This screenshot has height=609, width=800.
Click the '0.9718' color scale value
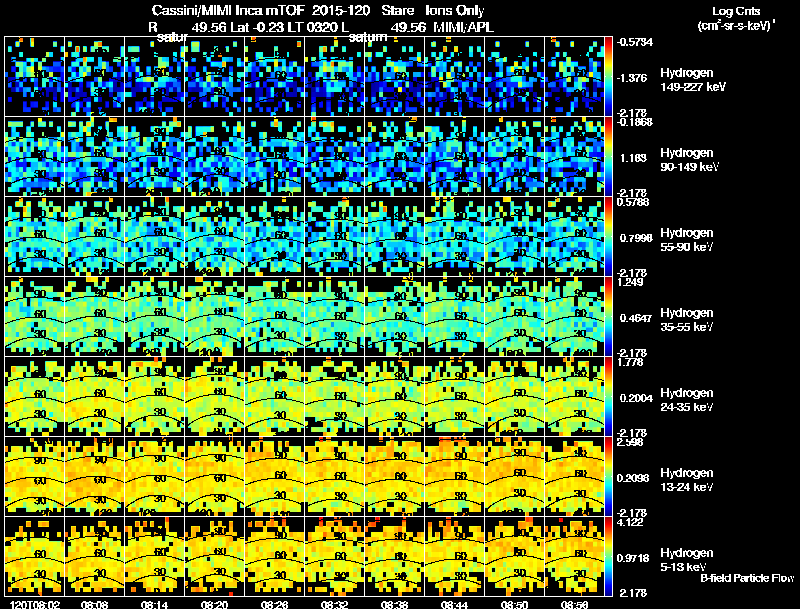coord(634,558)
